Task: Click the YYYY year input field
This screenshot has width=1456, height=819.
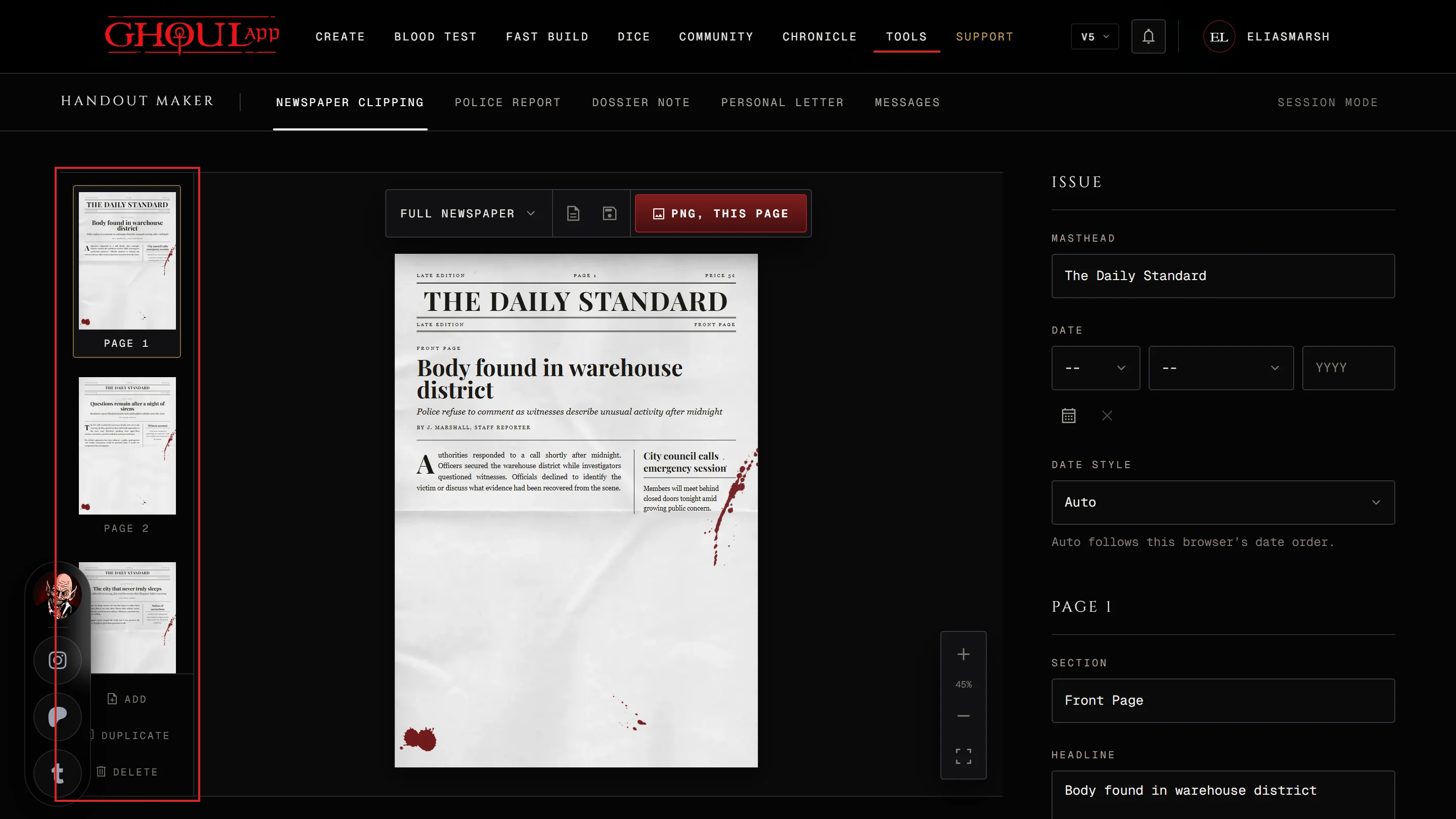Action: tap(1348, 368)
